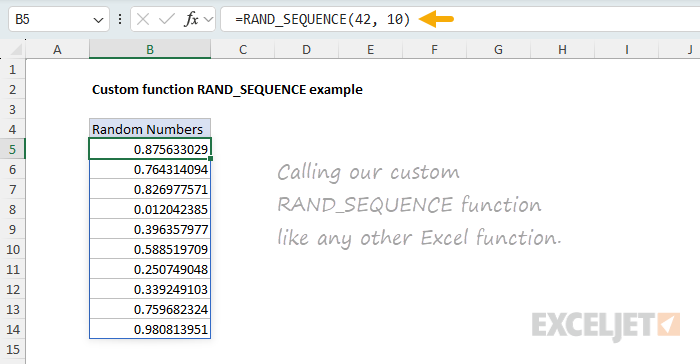Select column H header
This screenshot has width=700, height=364.
562,50
